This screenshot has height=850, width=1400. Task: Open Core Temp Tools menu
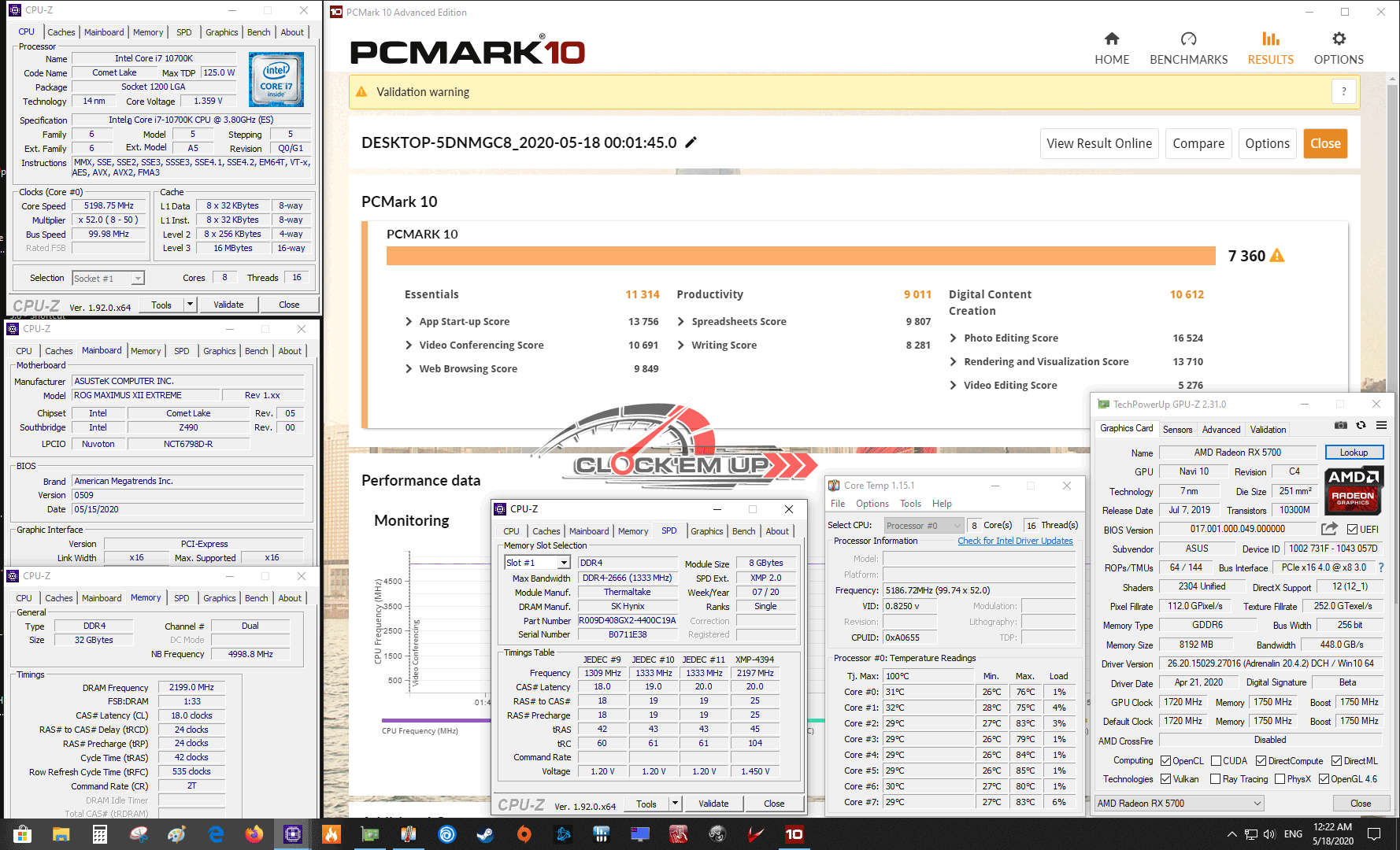click(910, 504)
